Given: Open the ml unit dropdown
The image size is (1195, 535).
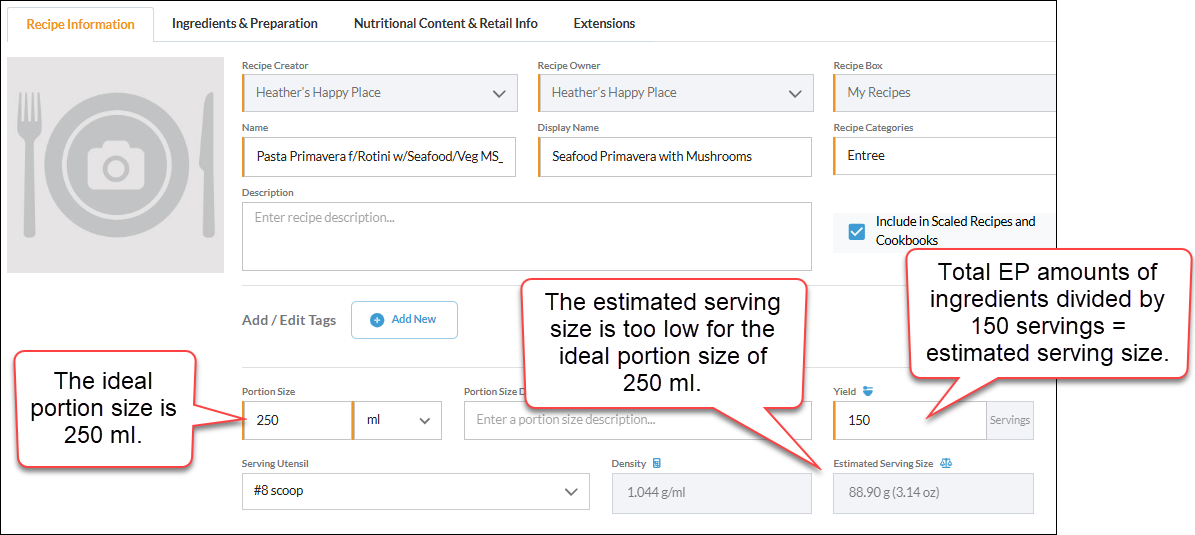Looking at the screenshot, I should (397, 420).
